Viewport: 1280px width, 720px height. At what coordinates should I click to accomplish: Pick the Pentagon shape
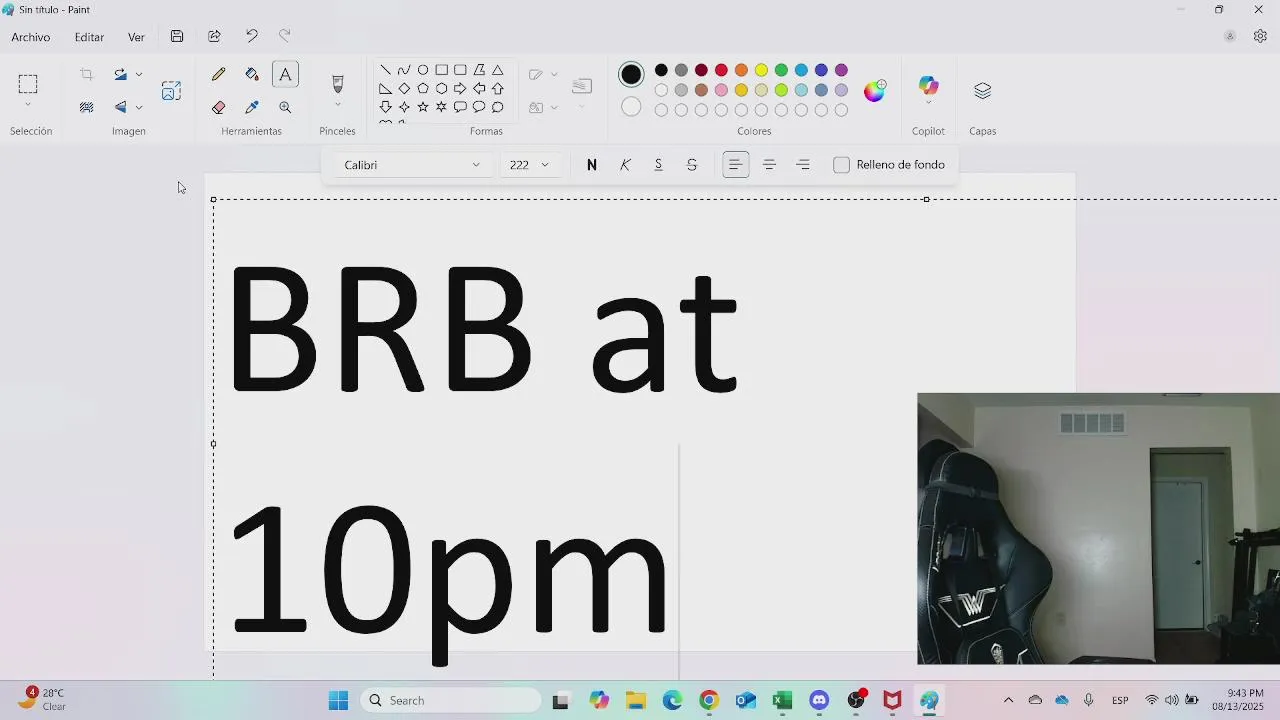pyautogui.click(x=423, y=89)
